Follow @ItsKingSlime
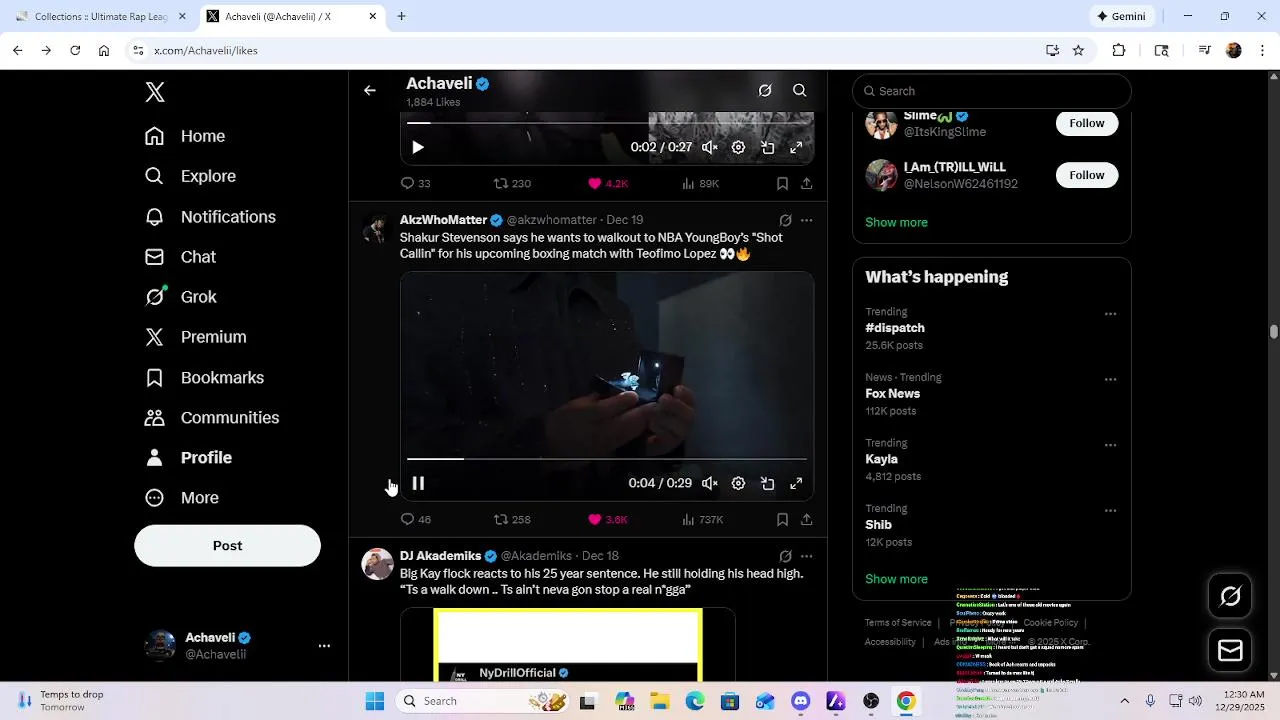Viewport: 1280px width, 720px height. click(1086, 123)
